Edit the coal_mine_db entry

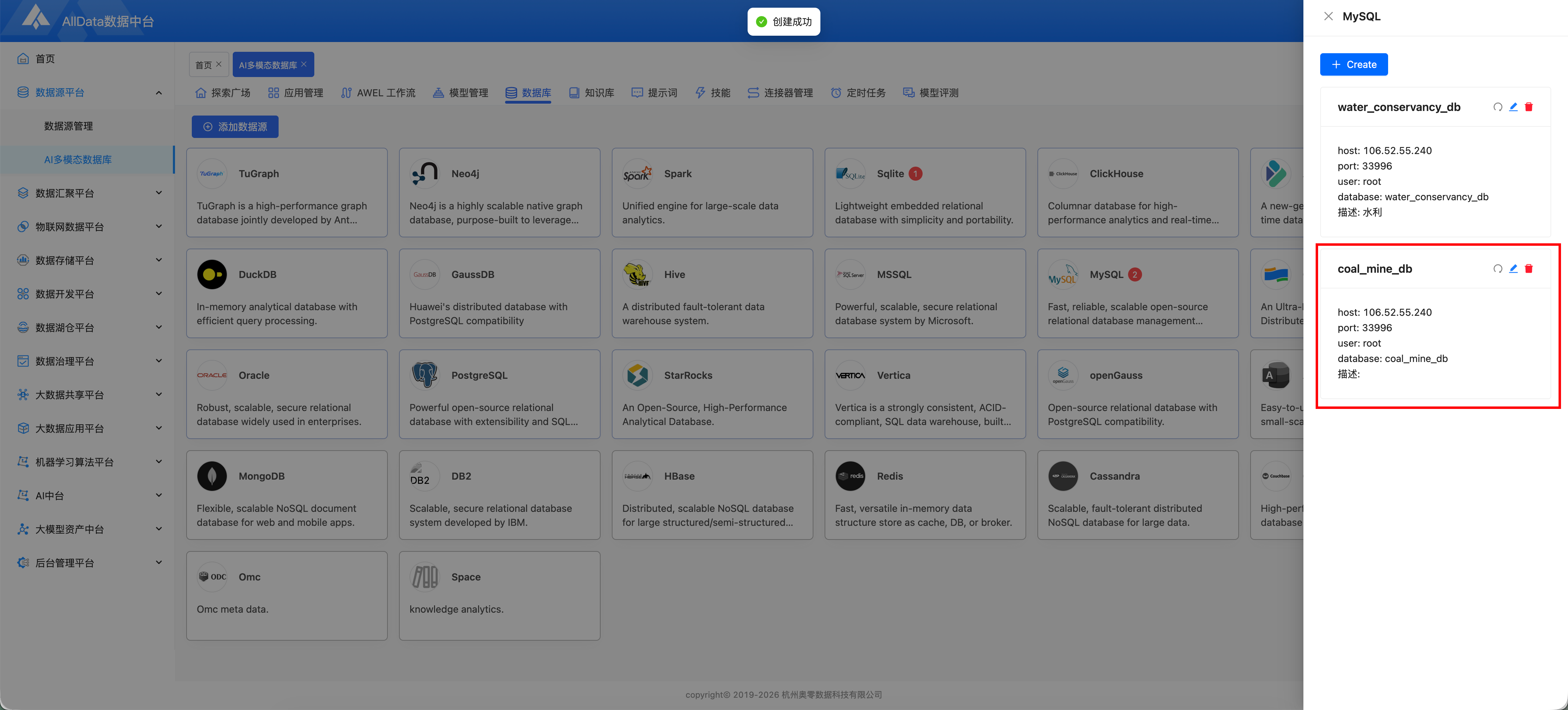[x=1513, y=269]
